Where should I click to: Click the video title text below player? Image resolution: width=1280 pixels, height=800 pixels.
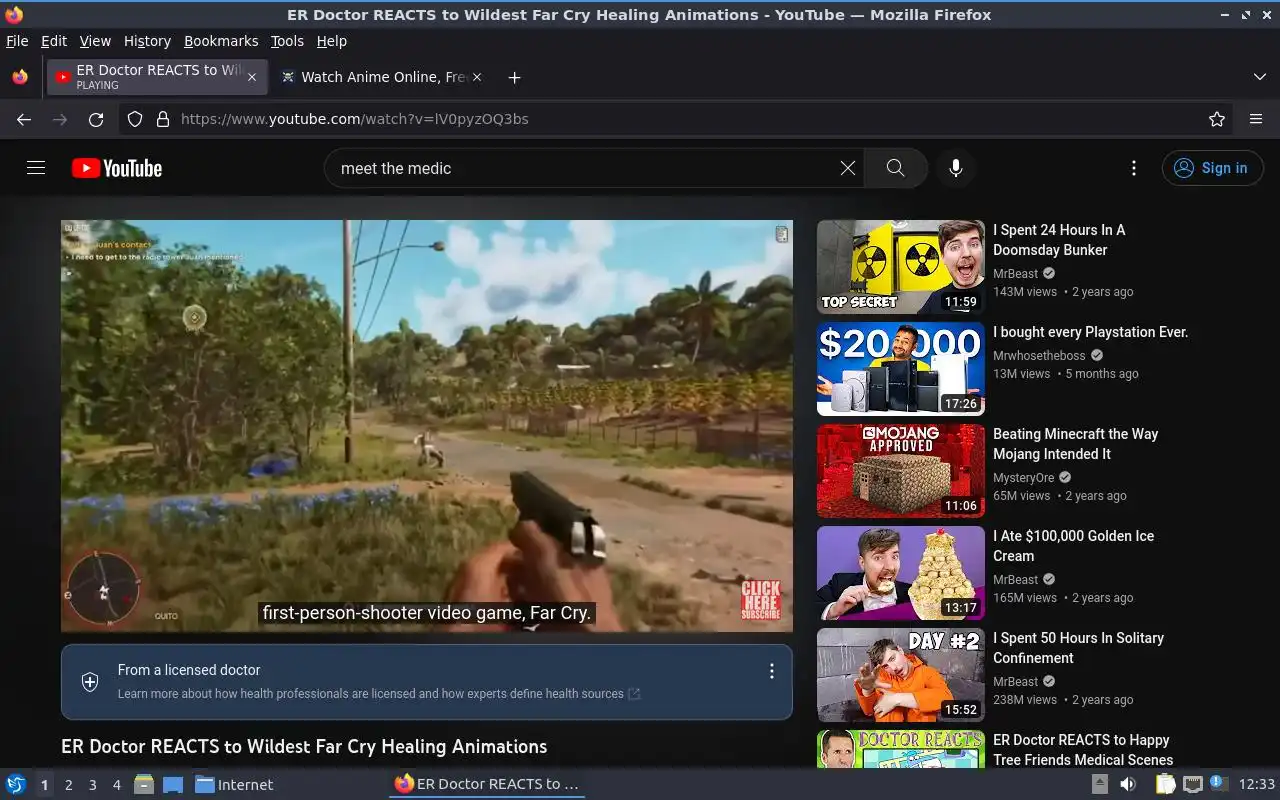coord(304,747)
